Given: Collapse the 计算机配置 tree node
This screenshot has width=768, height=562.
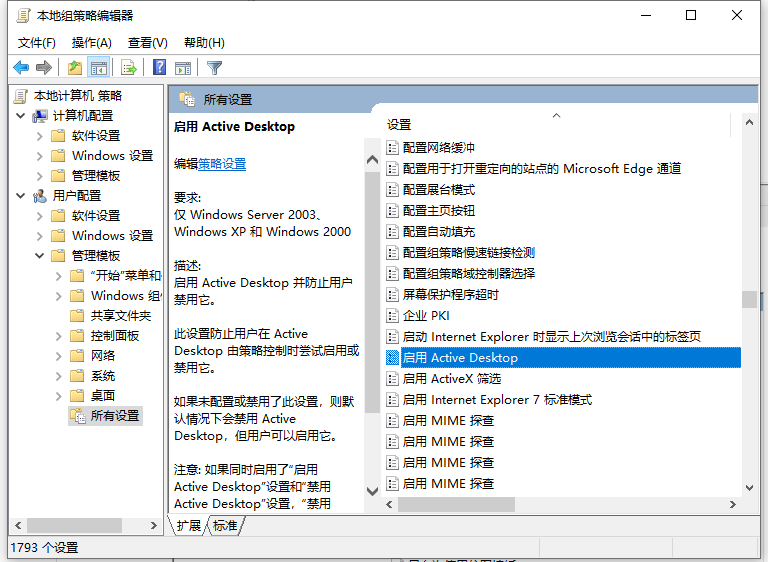Looking at the screenshot, I should (21, 116).
